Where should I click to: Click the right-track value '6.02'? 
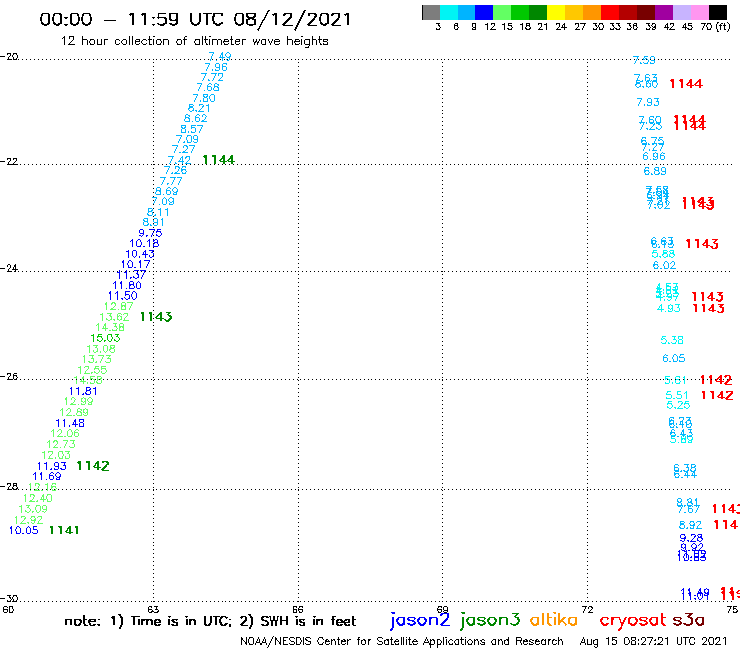click(x=664, y=265)
